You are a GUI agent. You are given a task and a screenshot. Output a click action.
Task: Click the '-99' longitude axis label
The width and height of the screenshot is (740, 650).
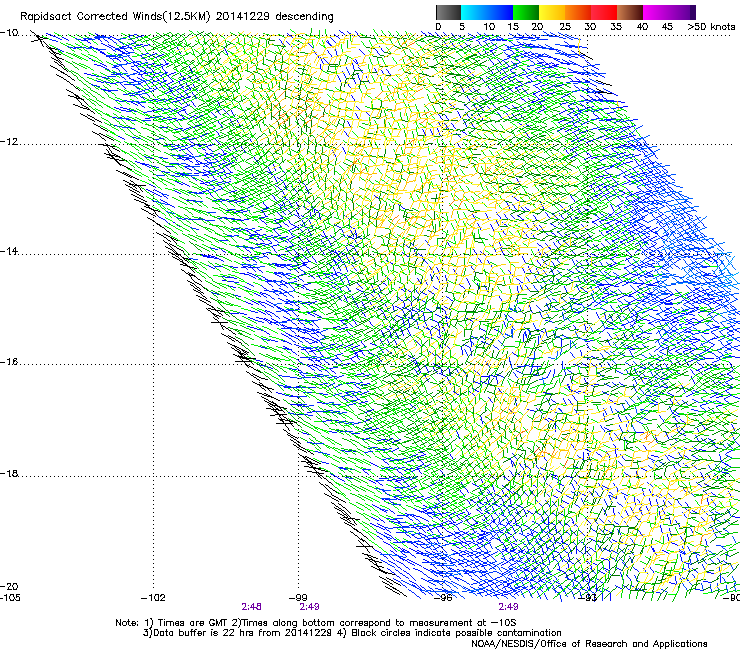tap(298, 598)
